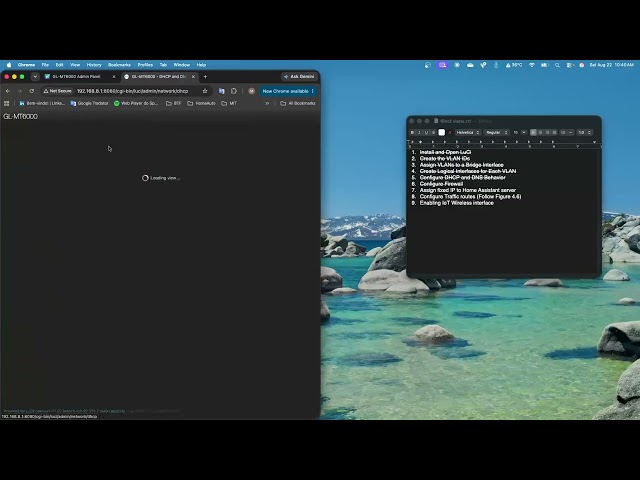640x480 pixels.
Task: Open Spotlight search in the menu bar
Action: click(557, 65)
